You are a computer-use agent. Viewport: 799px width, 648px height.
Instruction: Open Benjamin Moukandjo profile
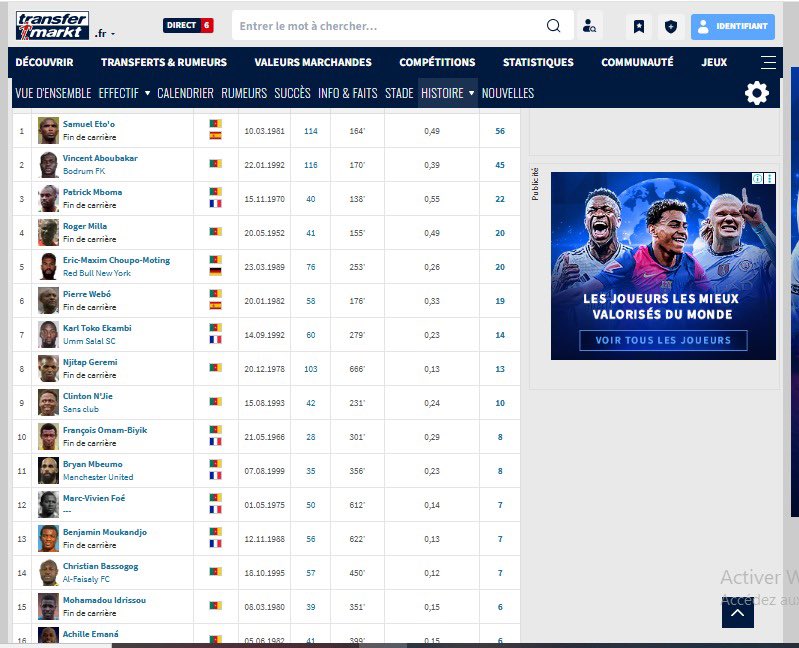(104, 532)
